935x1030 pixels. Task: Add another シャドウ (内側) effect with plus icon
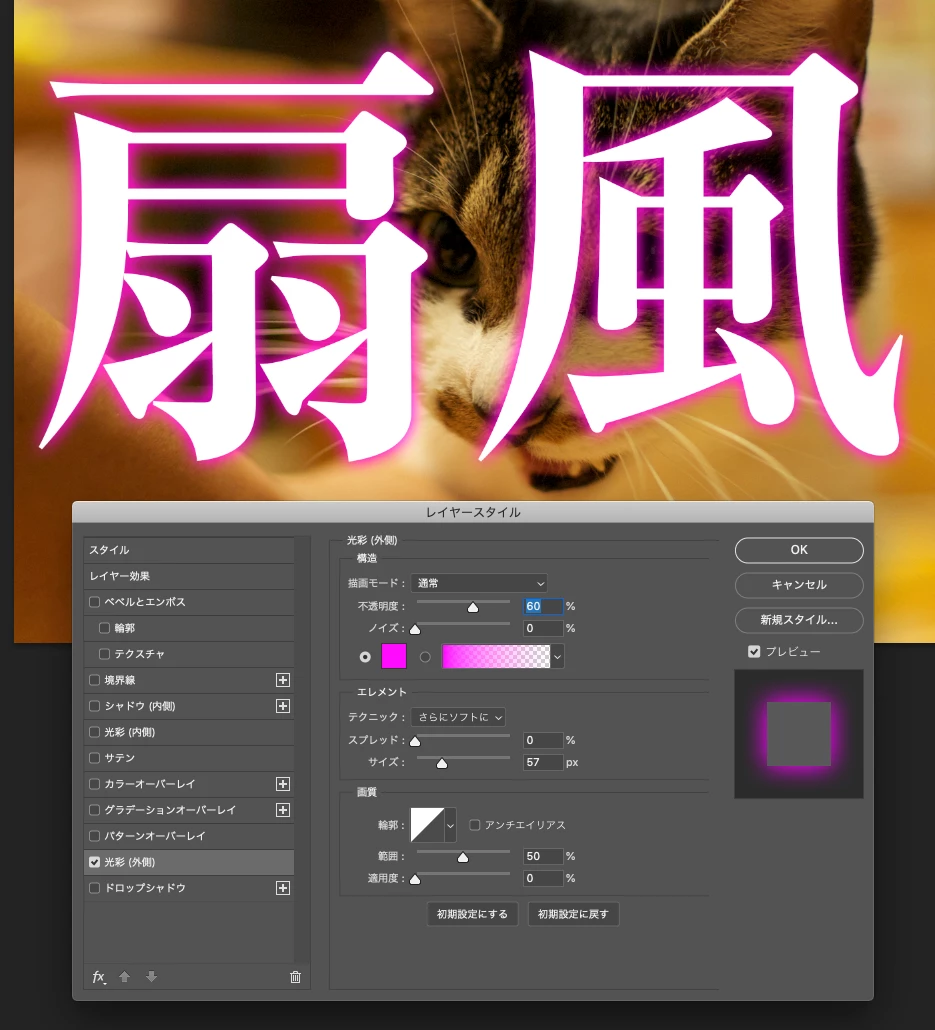click(x=283, y=706)
